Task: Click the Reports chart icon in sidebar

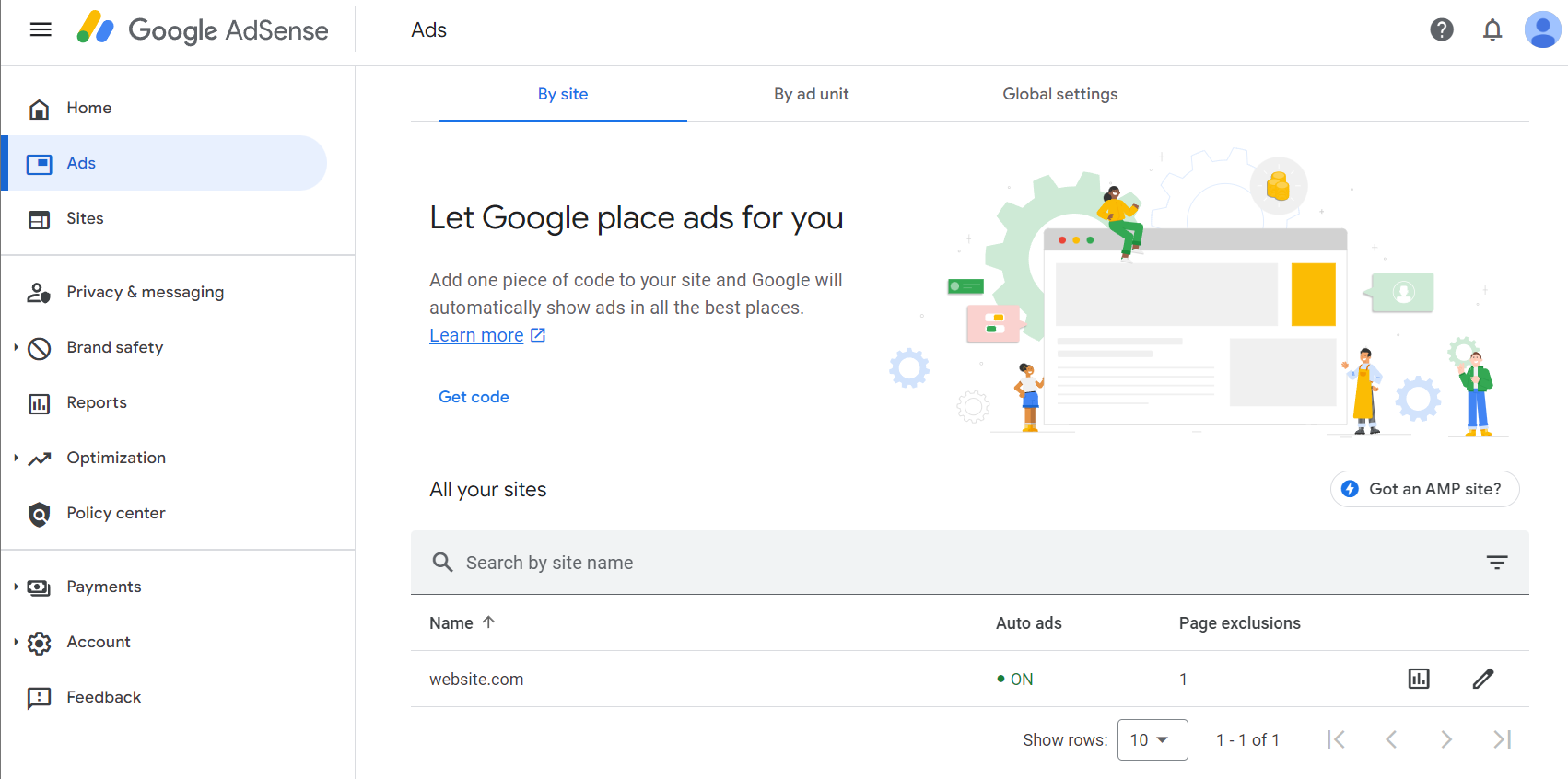Action: pos(39,403)
